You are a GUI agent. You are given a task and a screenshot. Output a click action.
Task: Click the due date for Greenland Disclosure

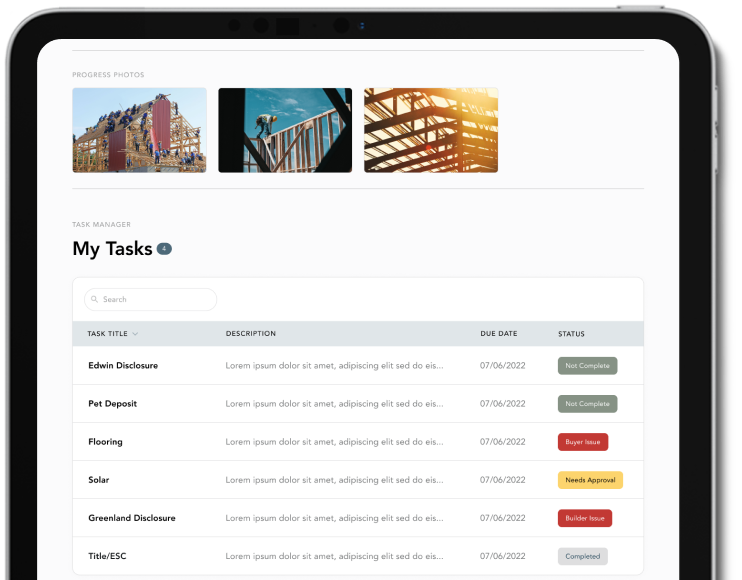click(x=503, y=518)
